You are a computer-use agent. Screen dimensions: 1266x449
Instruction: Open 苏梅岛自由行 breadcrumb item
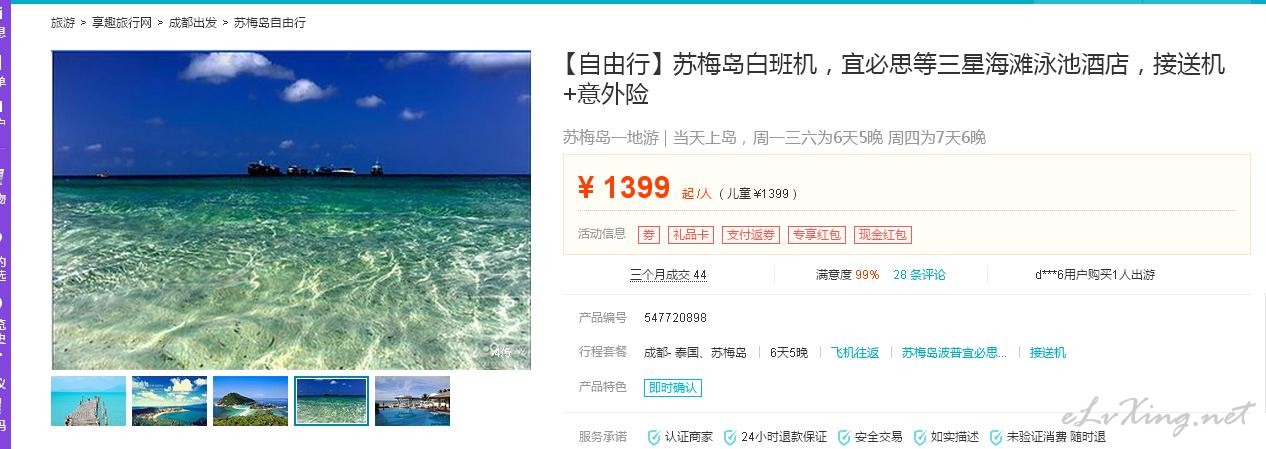[x=270, y=22]
